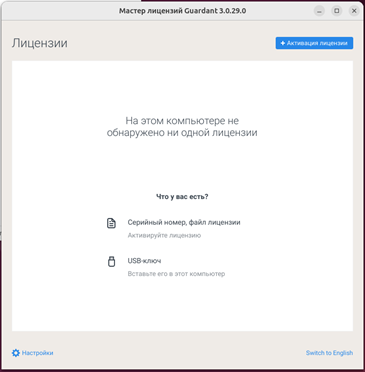
Task: Click the blue license activation button
Action: tap(314, 43)
